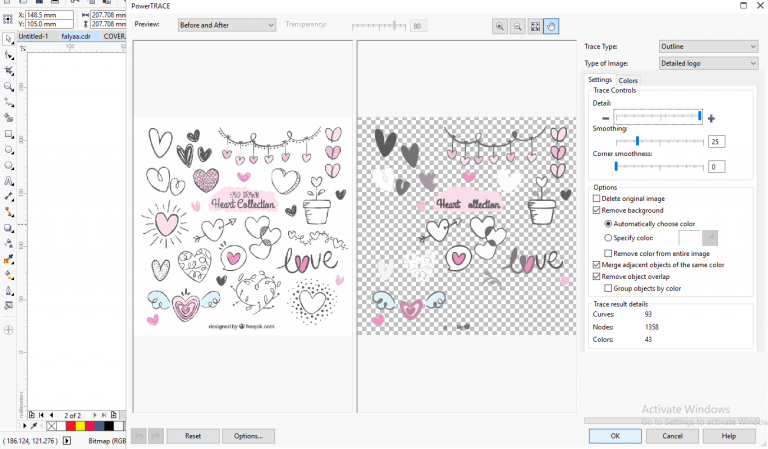Select the Rectangle tool
This screenshot has height=449, width=768.
coord(8,134)
